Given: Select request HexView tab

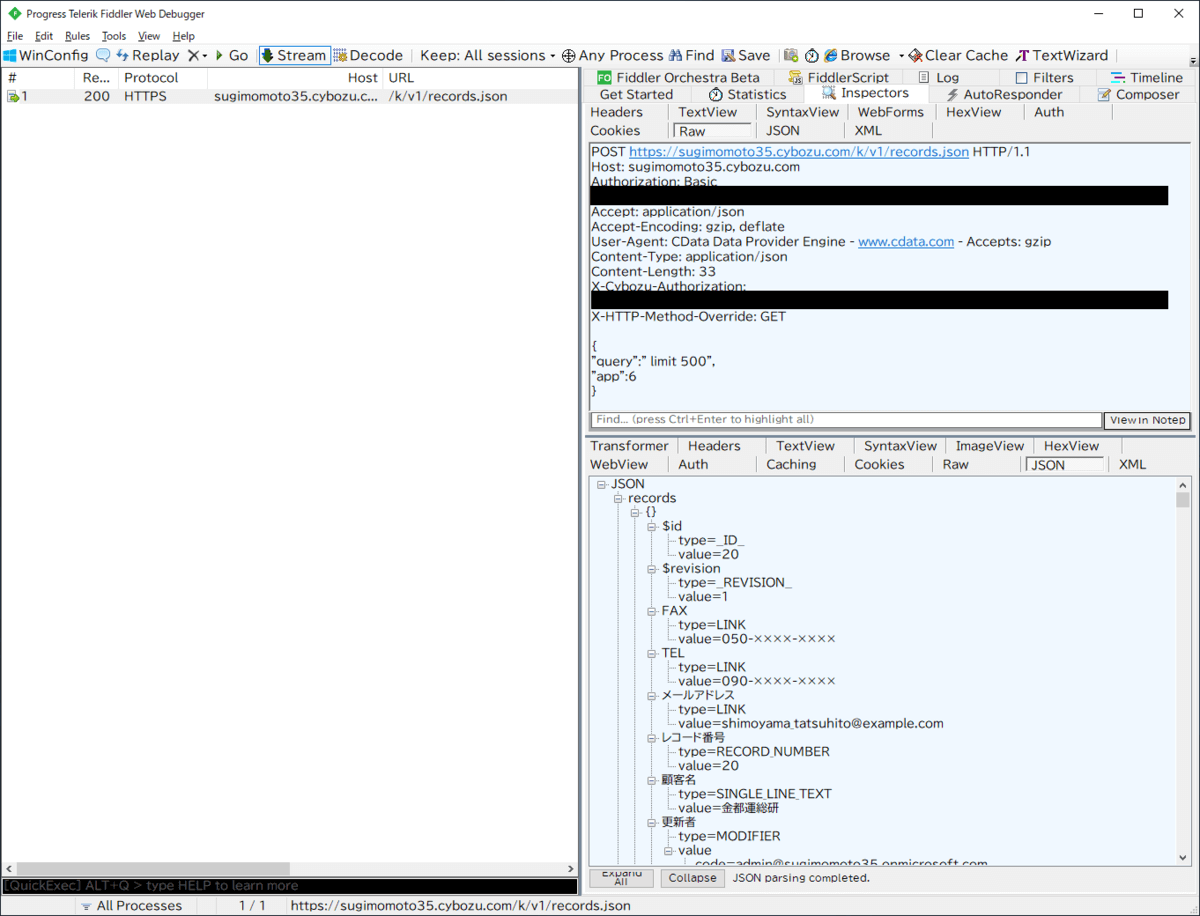Looking at the screenshot, I should (974, 112).
